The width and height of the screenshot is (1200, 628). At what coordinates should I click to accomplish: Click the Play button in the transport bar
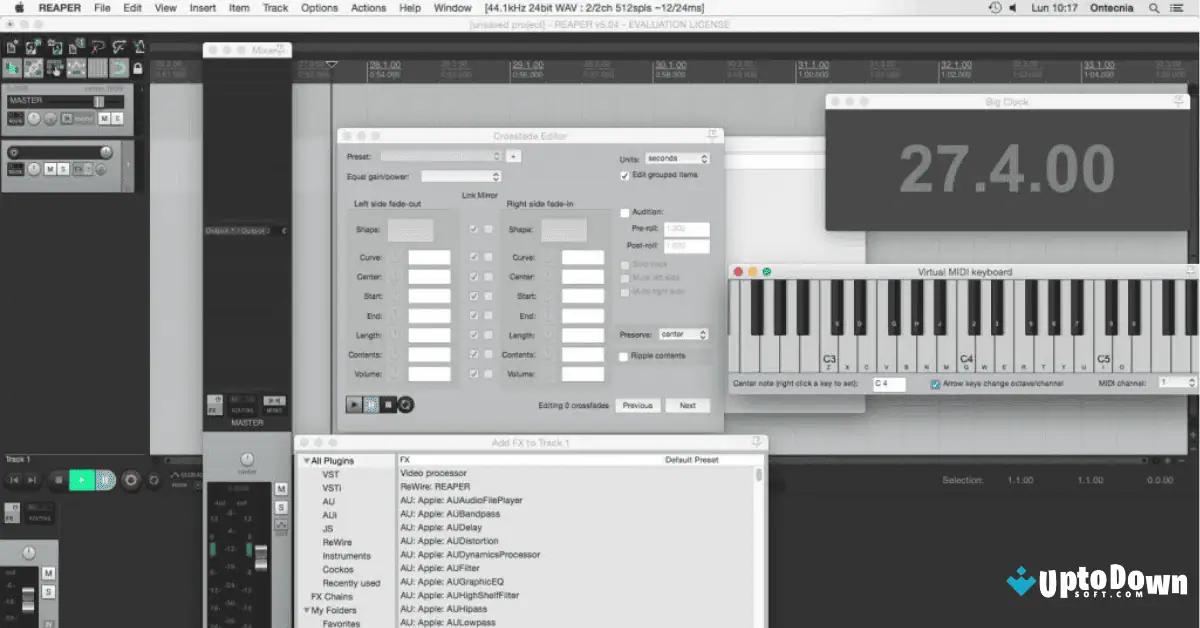[x=82, y=480]
